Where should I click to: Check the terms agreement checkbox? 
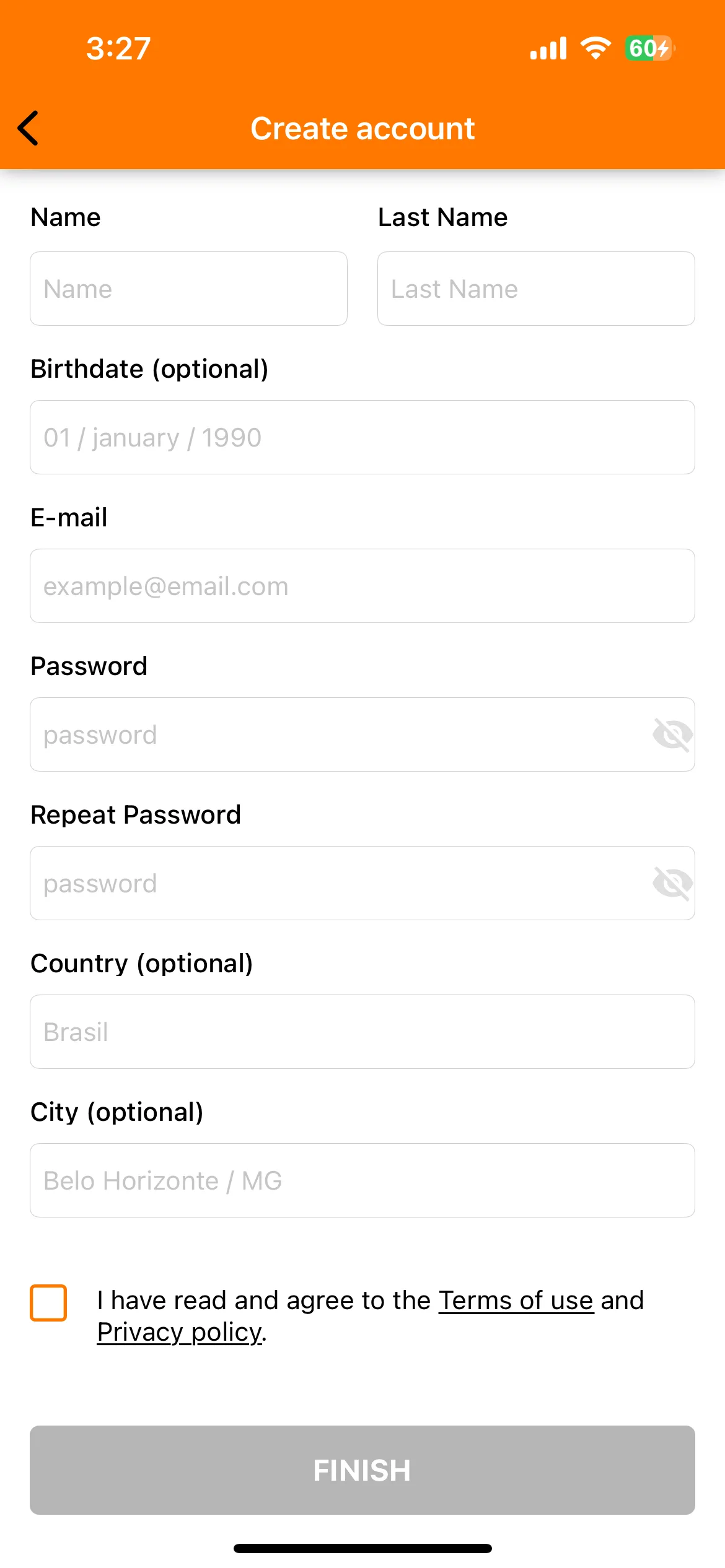click(48, 1303)
